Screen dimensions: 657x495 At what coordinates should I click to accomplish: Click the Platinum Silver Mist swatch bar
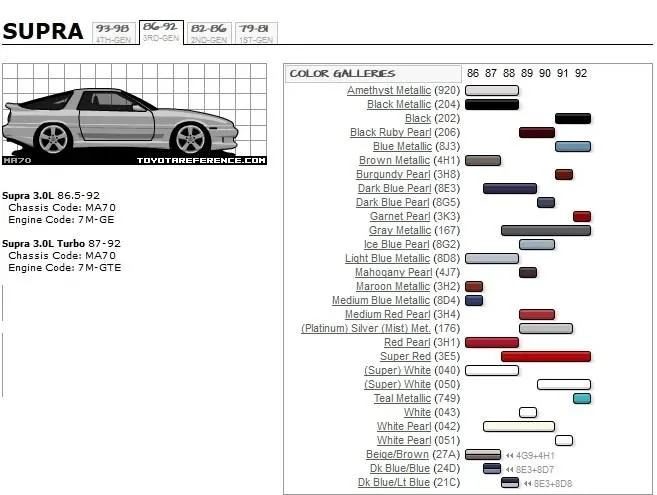(x=546, y=329)
